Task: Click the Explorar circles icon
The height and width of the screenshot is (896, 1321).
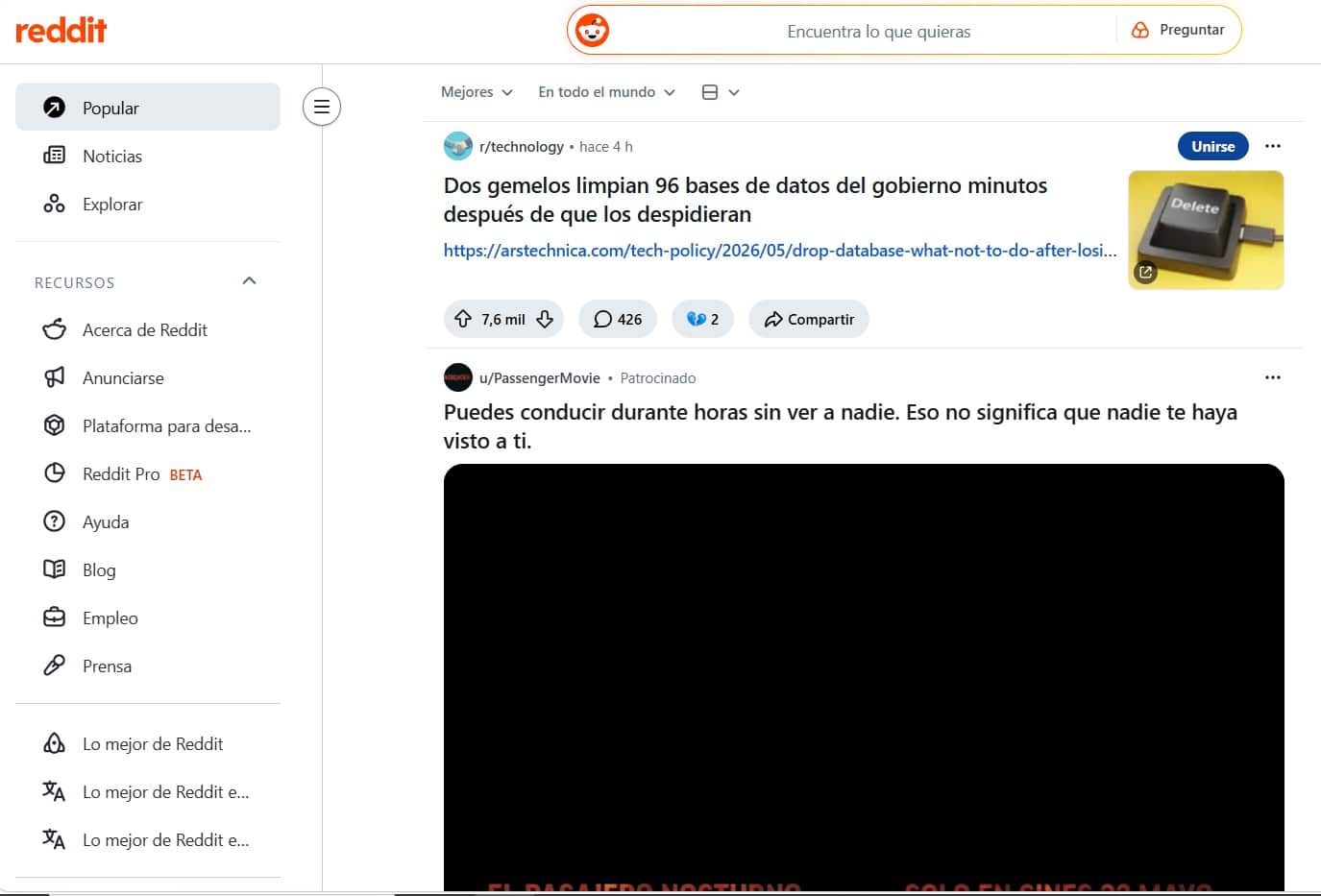Action: 55,204
